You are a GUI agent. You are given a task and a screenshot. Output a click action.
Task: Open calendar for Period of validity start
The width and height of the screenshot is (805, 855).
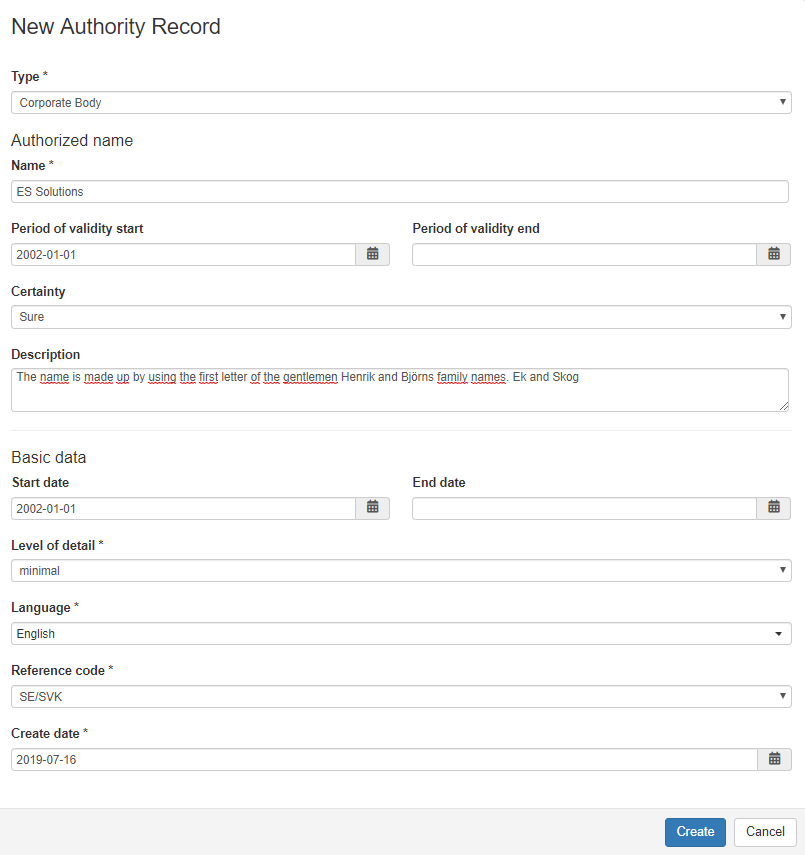(x=373, y=255)
